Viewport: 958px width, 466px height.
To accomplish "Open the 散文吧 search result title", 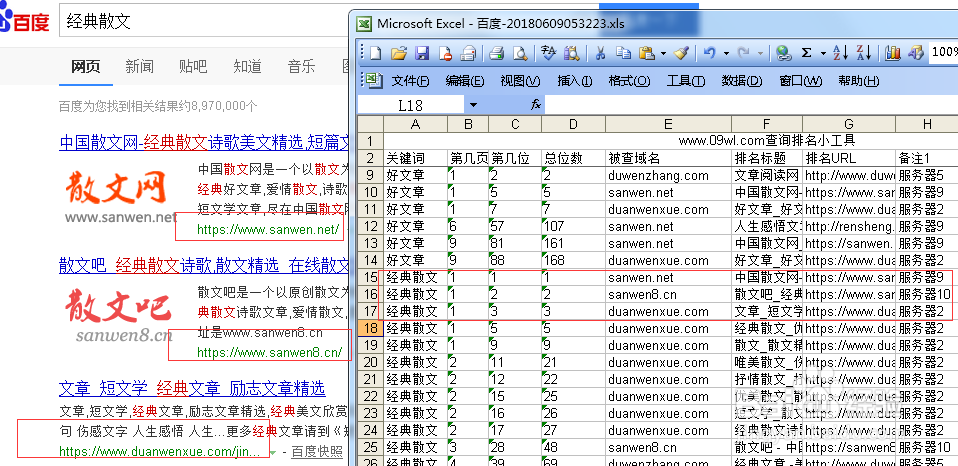I will (204, 264).
